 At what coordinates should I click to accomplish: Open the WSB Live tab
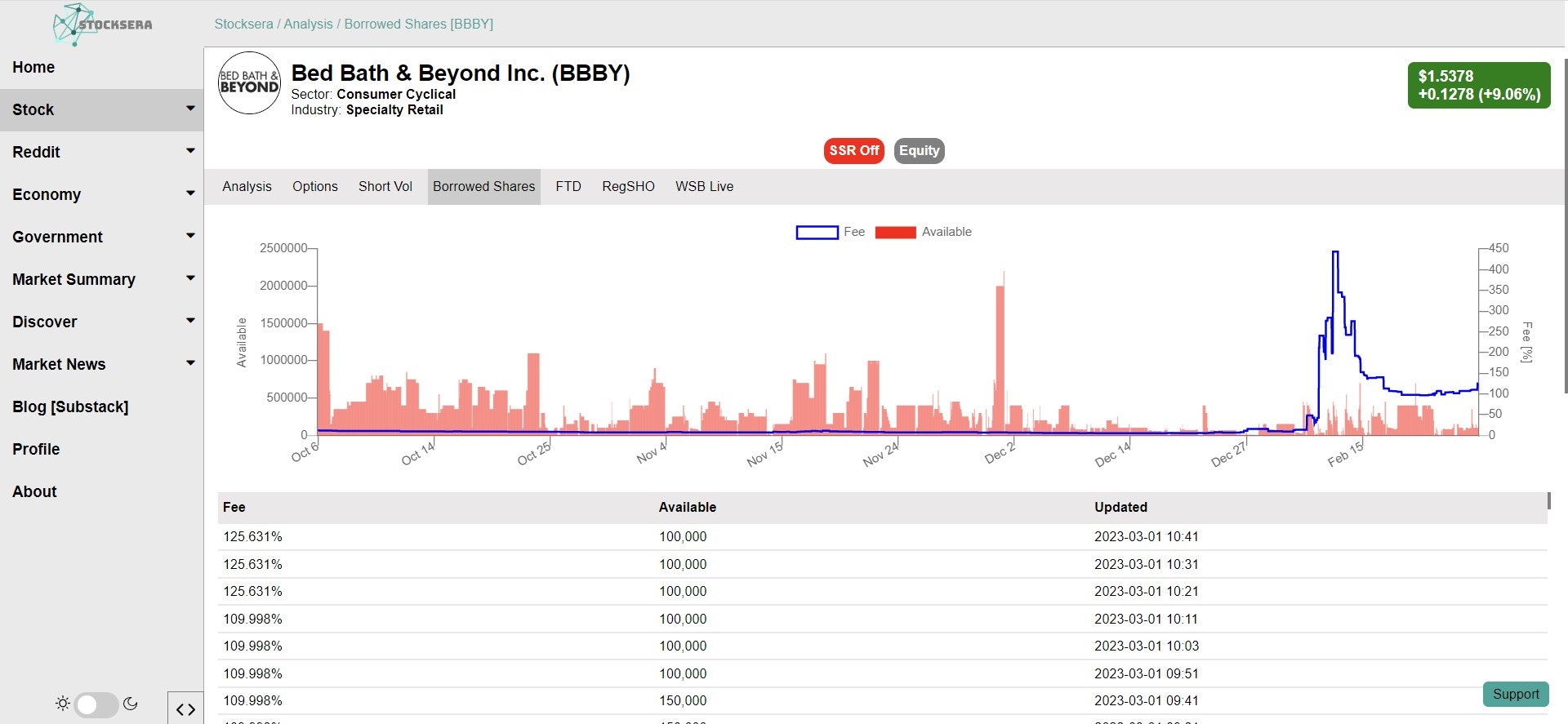pyautogui.click(x=704, y=186)
